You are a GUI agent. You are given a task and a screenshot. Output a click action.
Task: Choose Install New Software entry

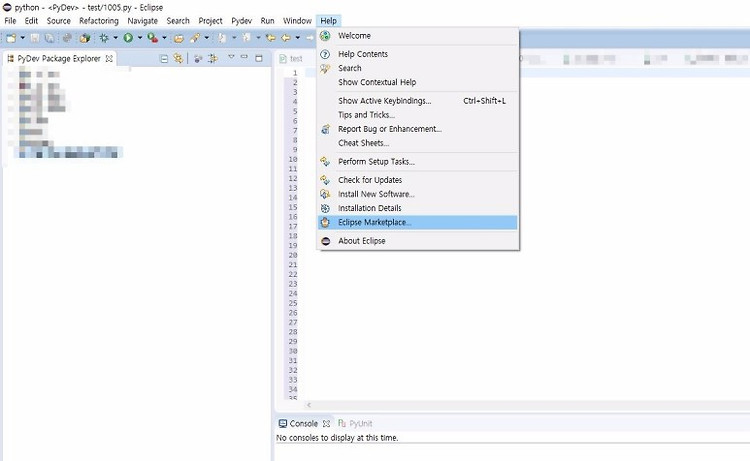(418, 194)
